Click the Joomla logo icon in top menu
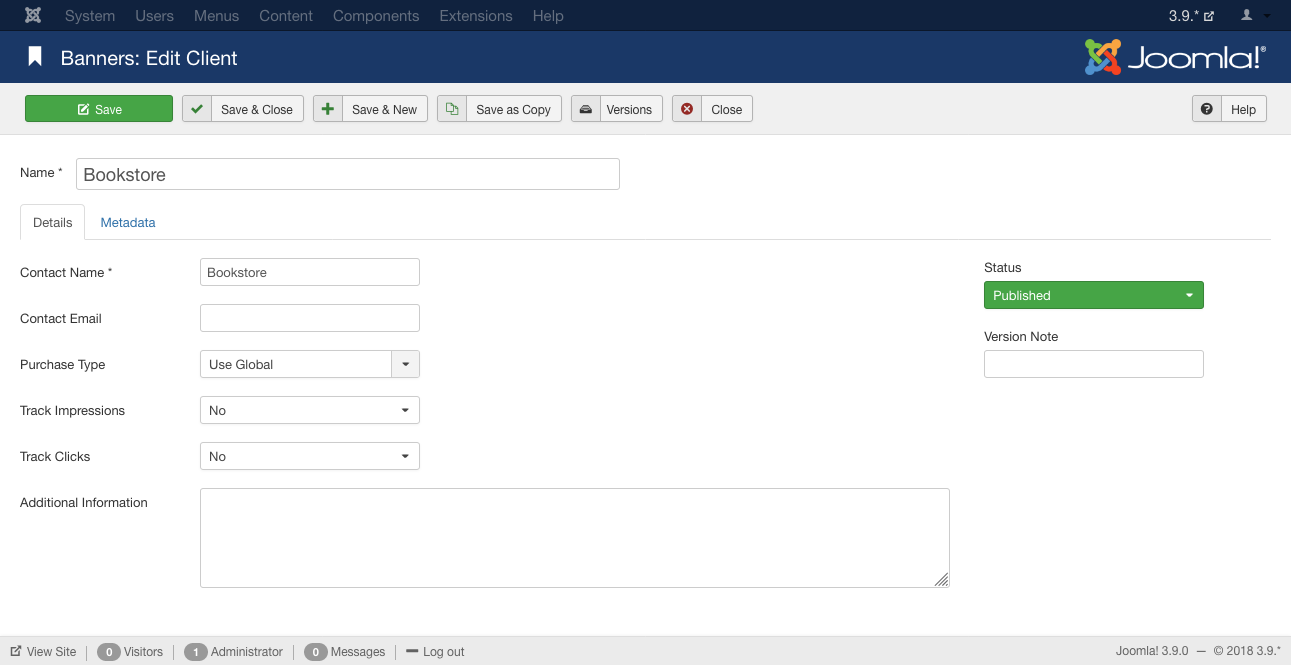1291x665 pixels. (33, 16)
